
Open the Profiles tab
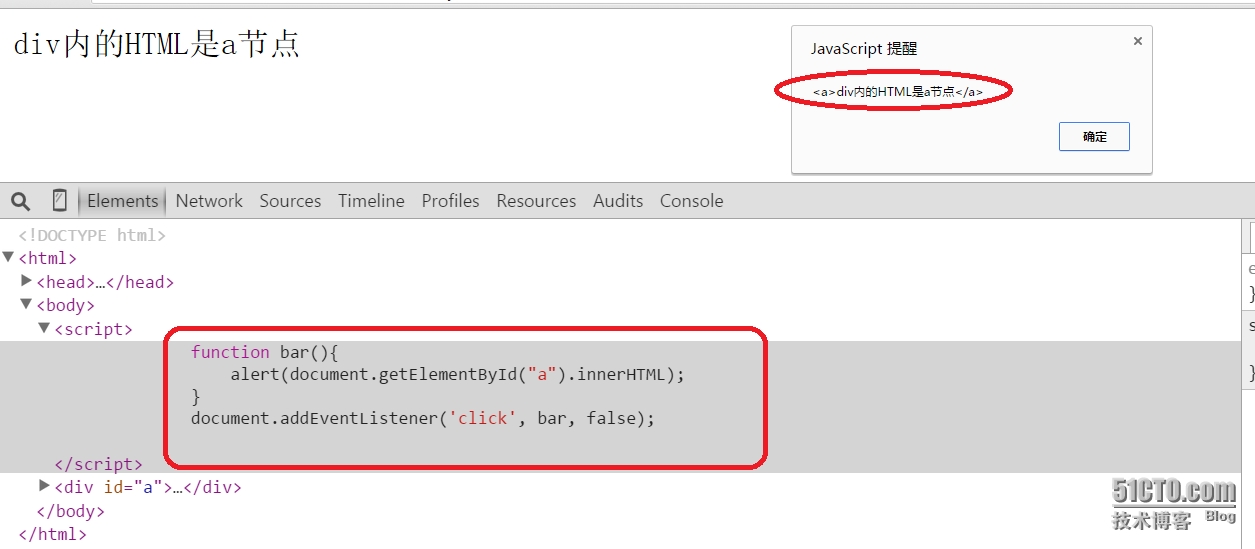click(x=450, y=201)
